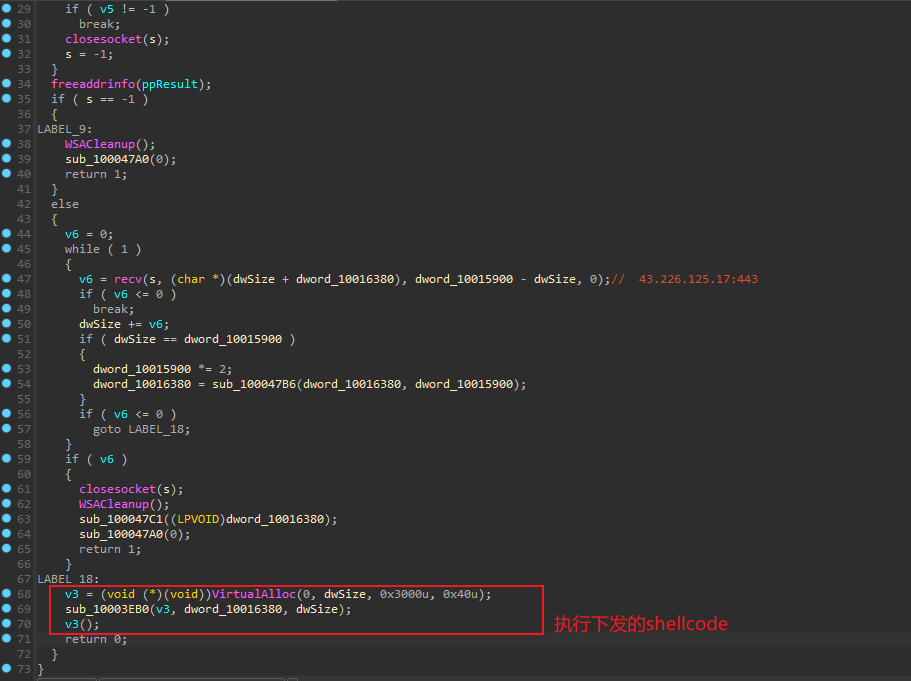This screenshot has height=681, width=911.
Task: Select sub_100047C1 function on line 63
Action: [121, 519]
